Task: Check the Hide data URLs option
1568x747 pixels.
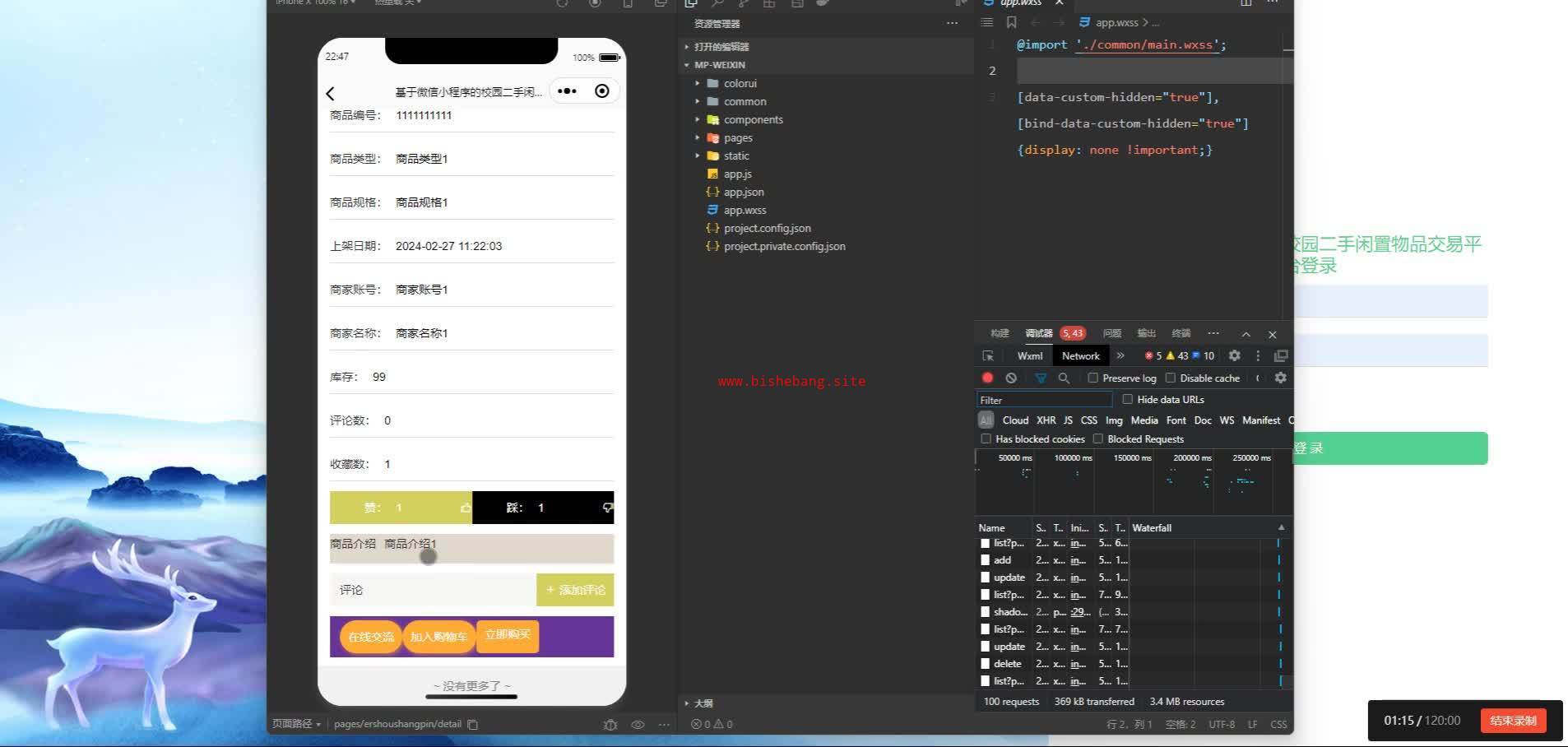Action: (x=1128, y=400)
